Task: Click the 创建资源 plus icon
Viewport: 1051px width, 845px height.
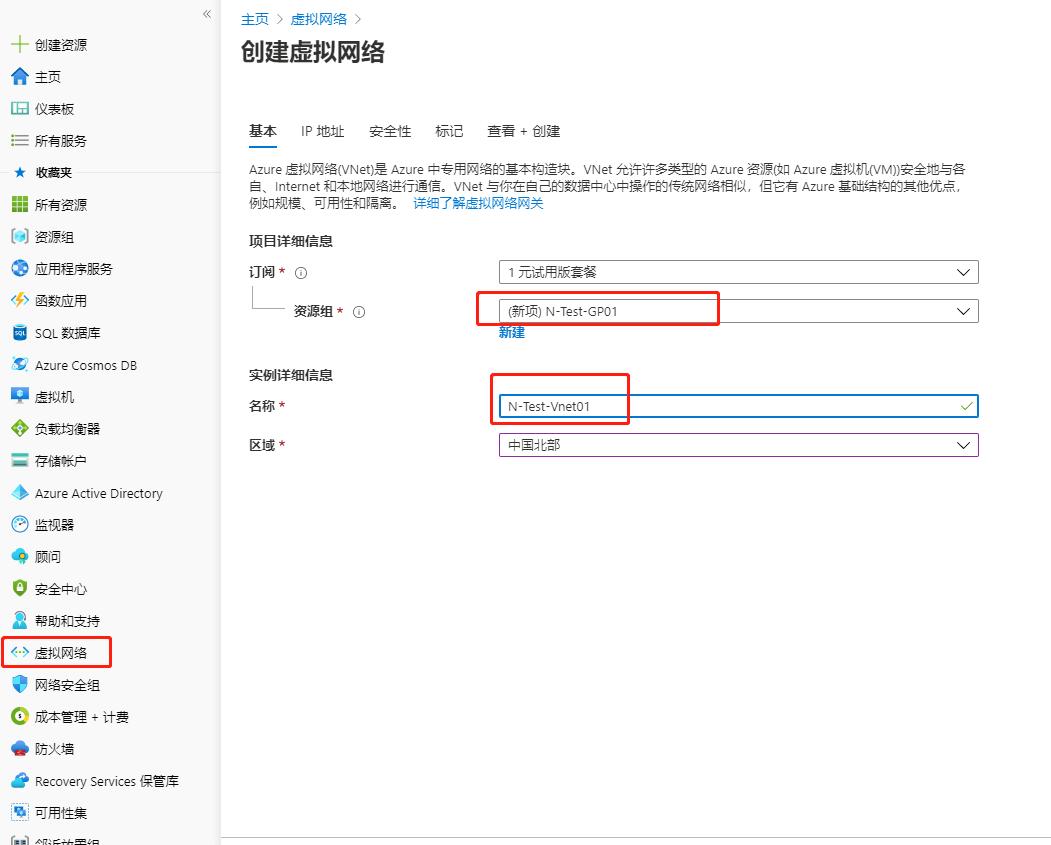Action: 19,44
